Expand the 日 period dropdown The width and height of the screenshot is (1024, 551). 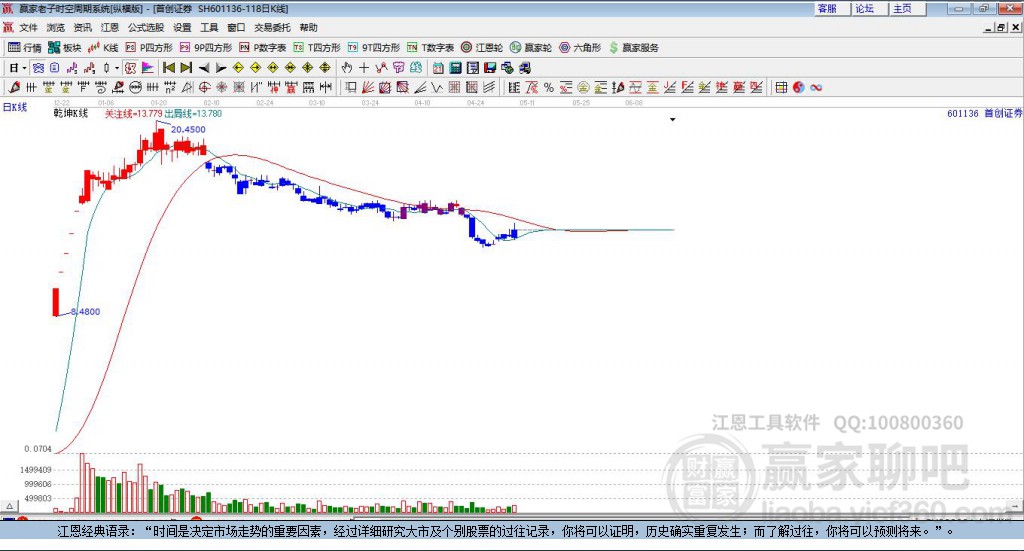(25, 68)
